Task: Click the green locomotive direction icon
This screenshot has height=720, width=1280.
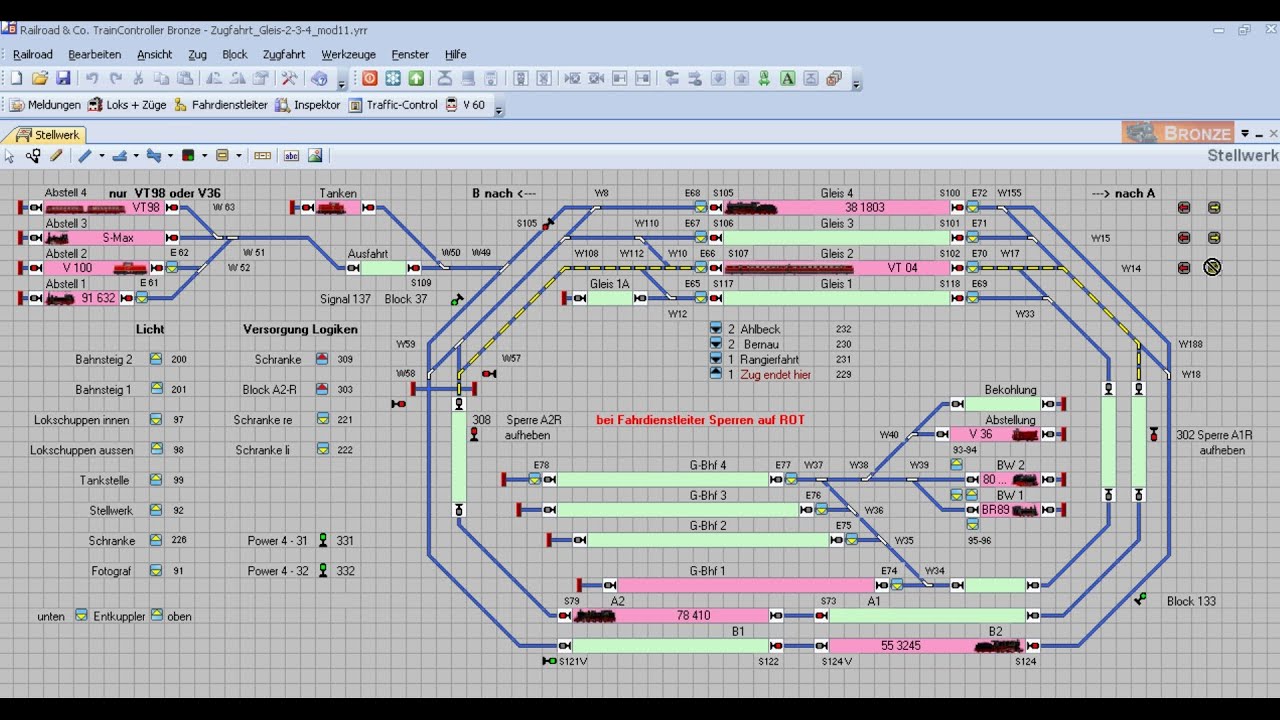Action: pyautogui.click(x=764, y=78)
